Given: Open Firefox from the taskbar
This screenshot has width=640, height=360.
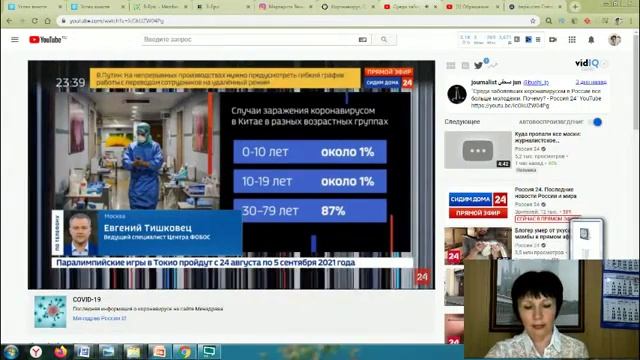Looking at the screenshot, I should coord(60,352).
